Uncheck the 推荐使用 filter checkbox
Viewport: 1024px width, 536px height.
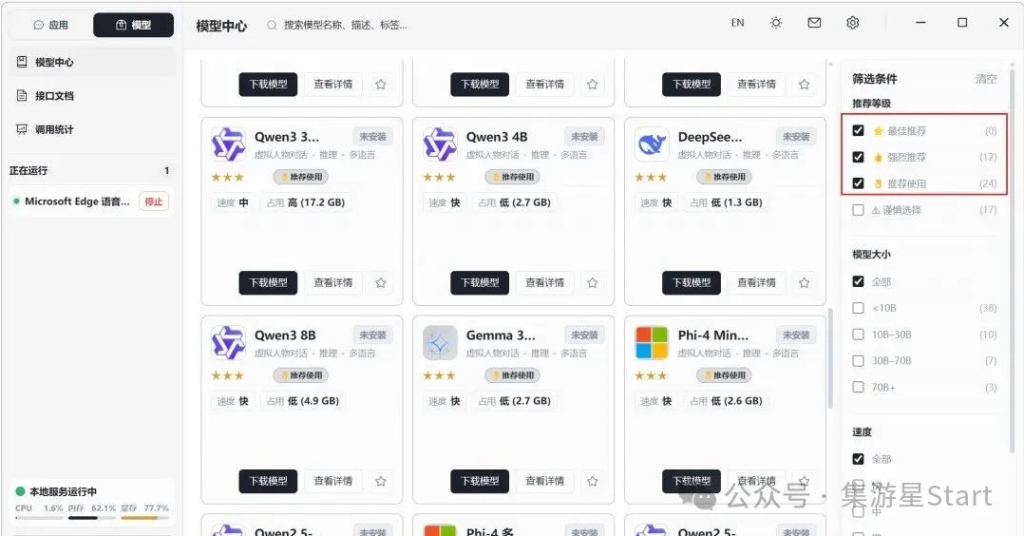coord(858,183)
